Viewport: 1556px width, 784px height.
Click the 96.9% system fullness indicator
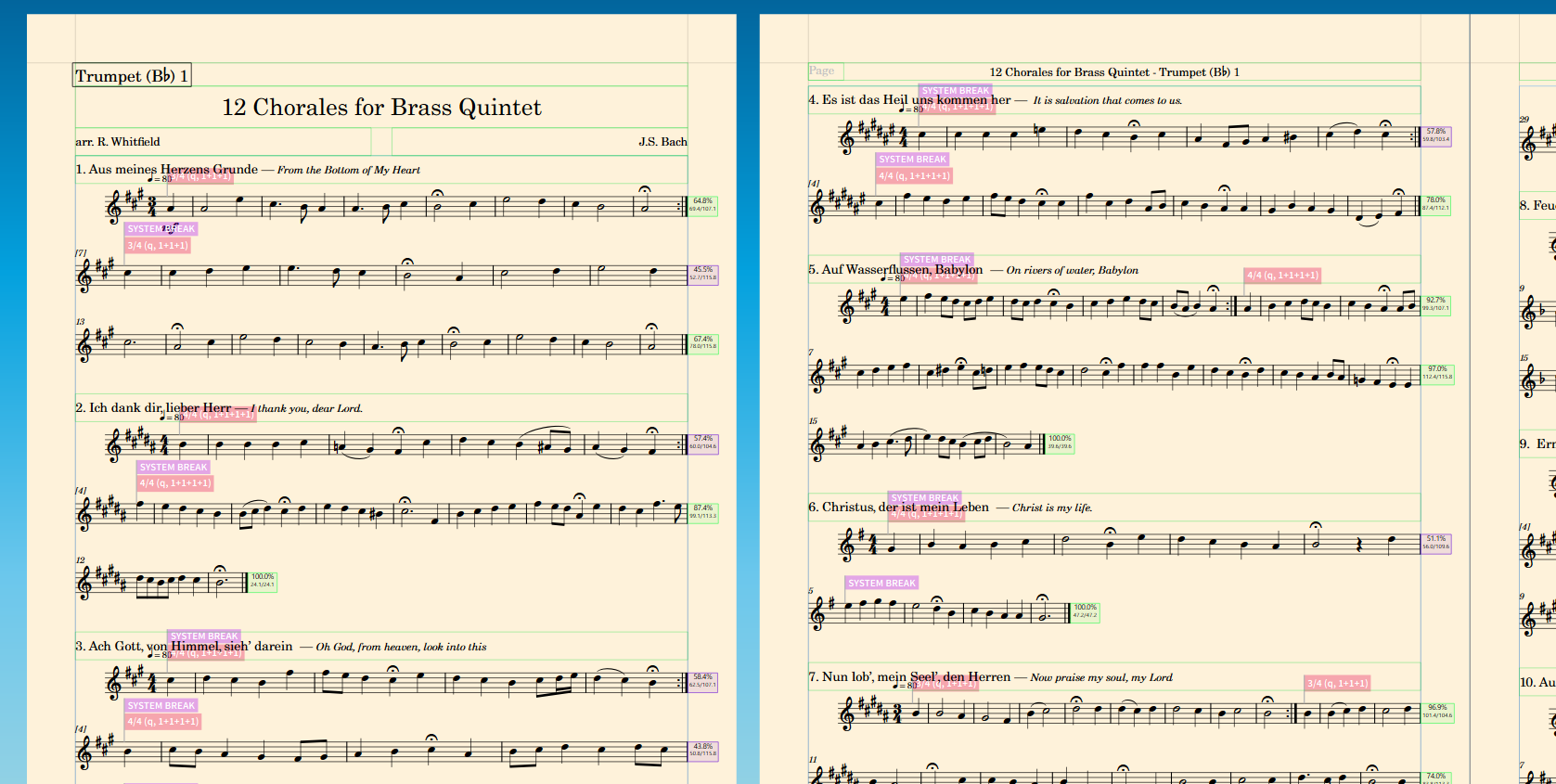(1437, 712)
